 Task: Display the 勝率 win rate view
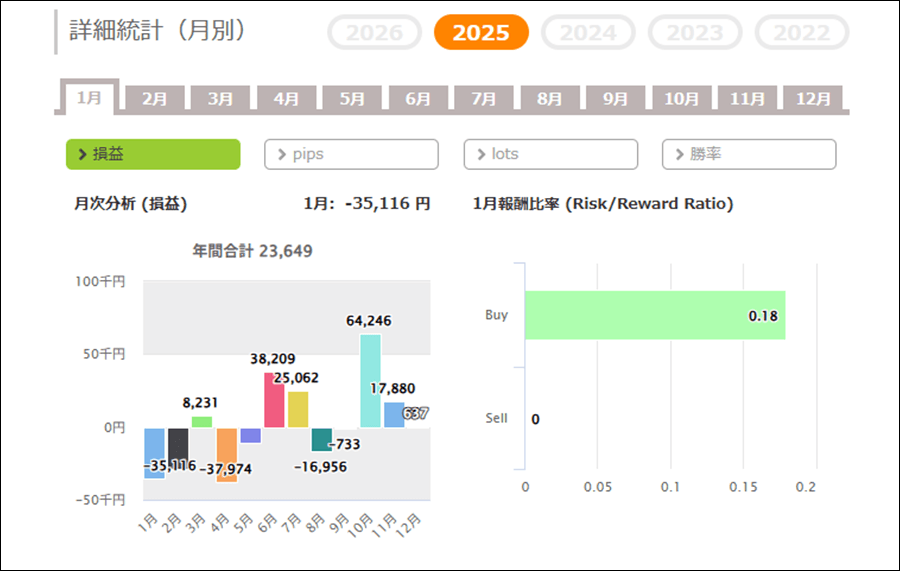click(749, 154)
